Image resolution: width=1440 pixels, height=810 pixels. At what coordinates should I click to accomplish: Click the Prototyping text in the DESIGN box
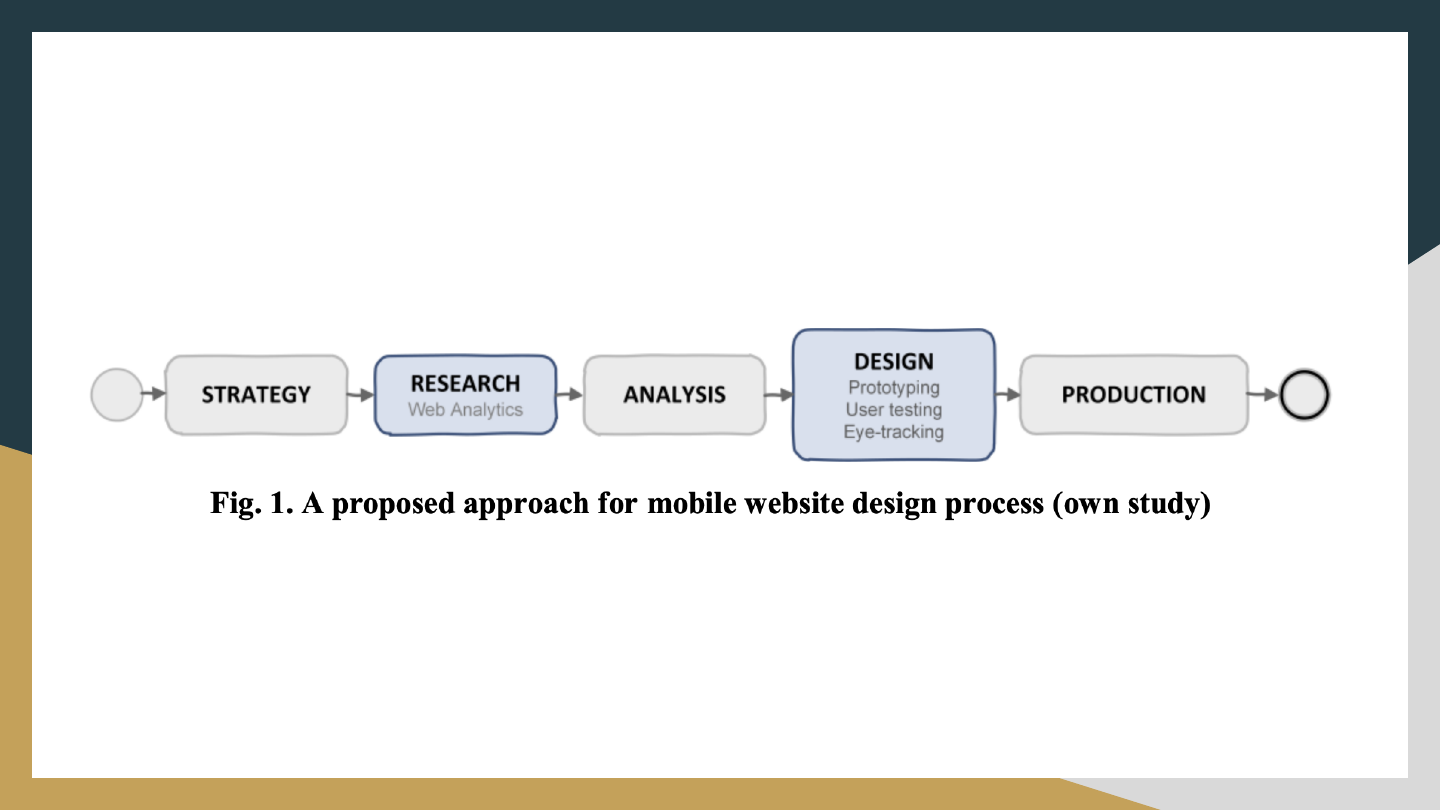[x=893, y=387]
